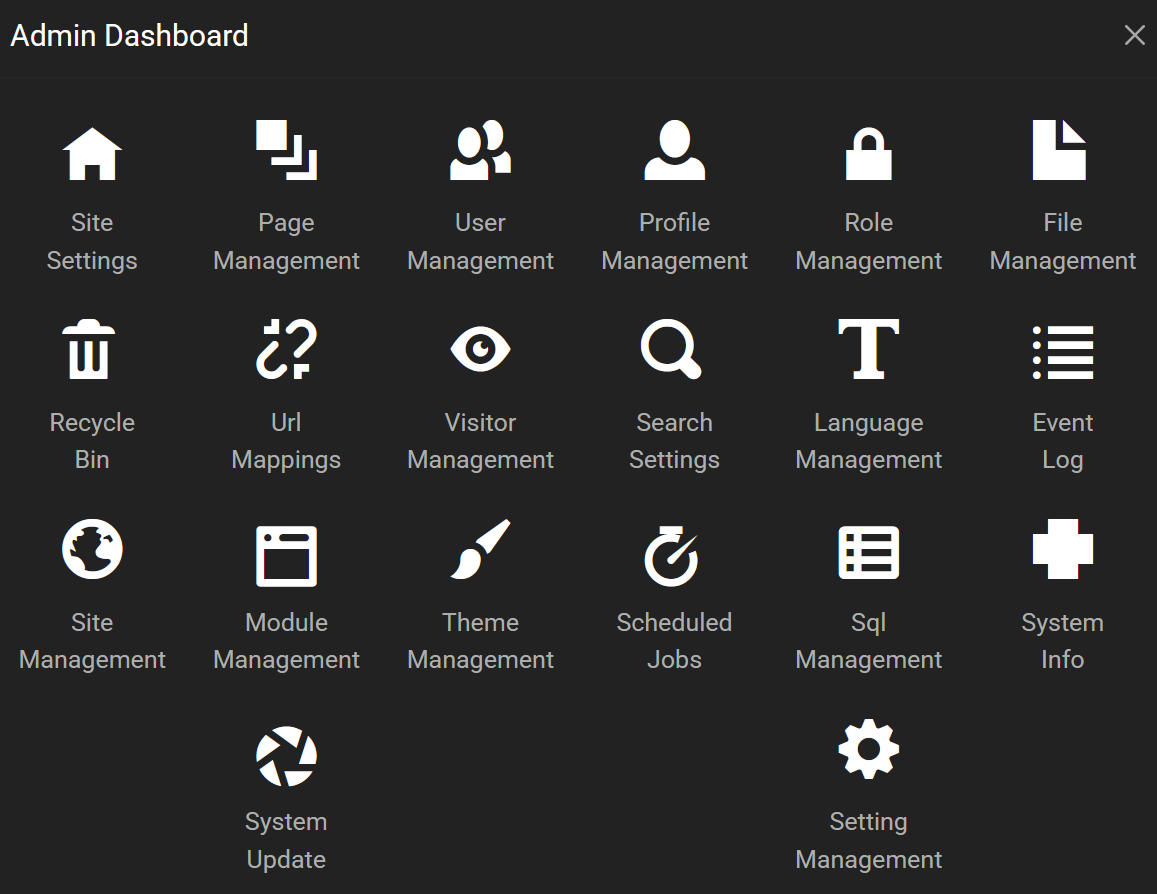Open the Recycle Bin trash icon
The image size is (1157, 894).
(x=92, y=350)
